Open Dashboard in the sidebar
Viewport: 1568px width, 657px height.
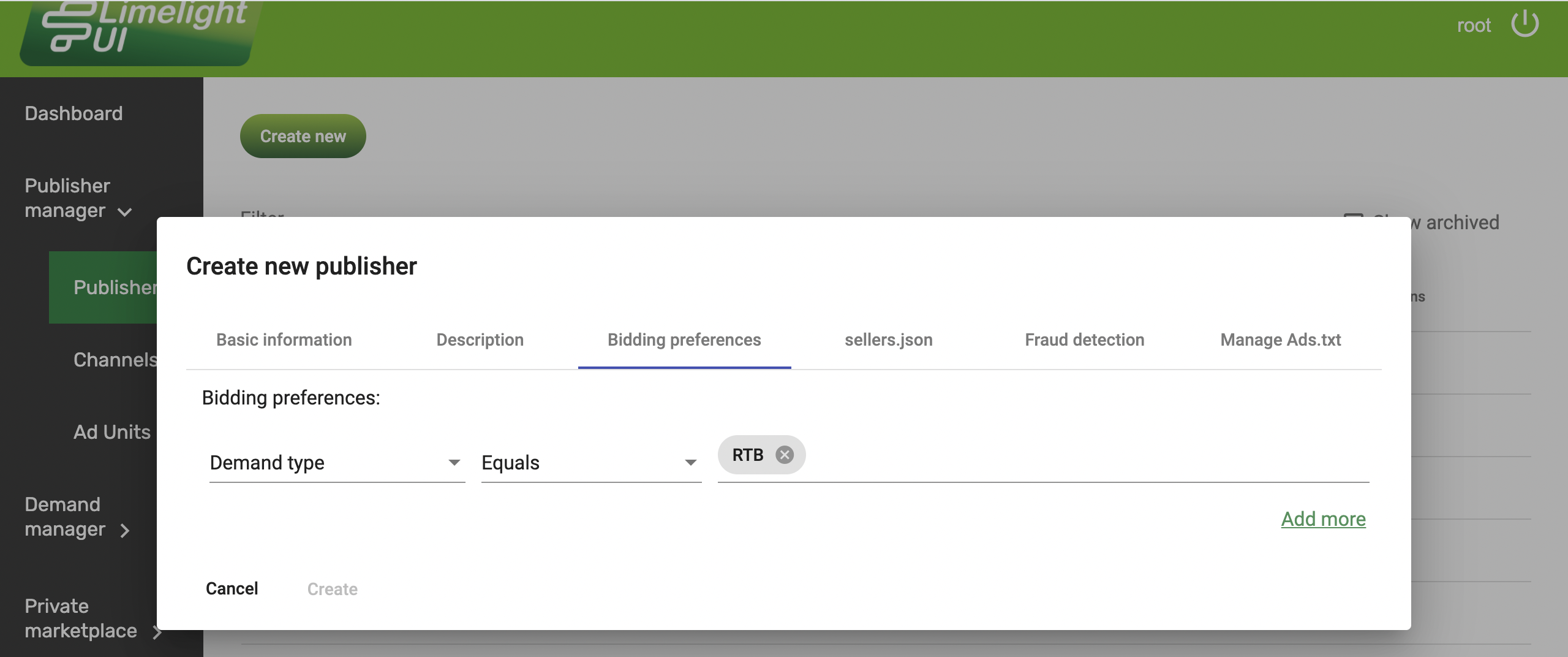(x=73, y=113)
